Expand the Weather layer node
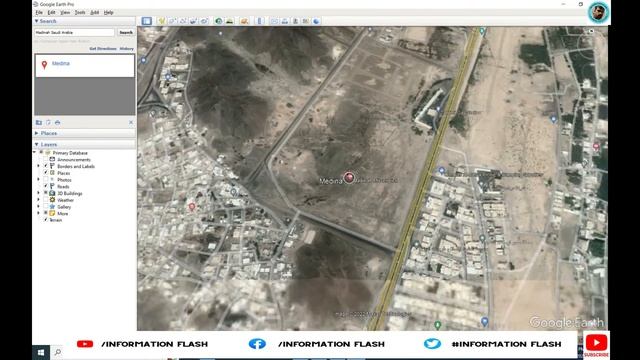This screenshot has height=360, width=640. coord(39,200)
